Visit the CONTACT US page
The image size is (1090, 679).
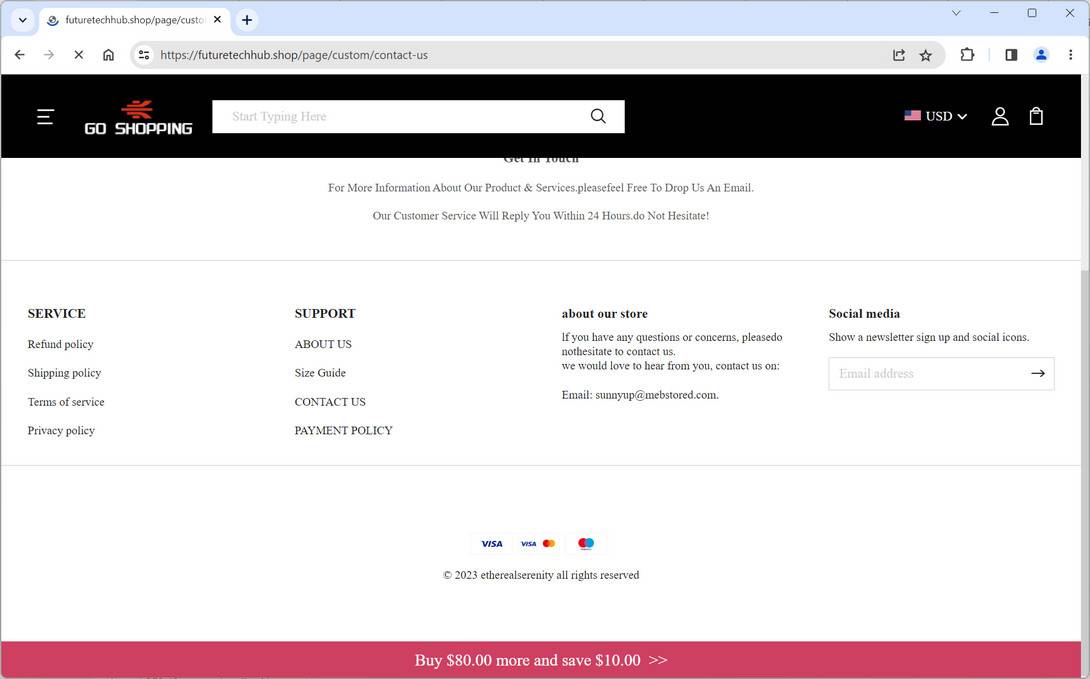tap(330, 402)
